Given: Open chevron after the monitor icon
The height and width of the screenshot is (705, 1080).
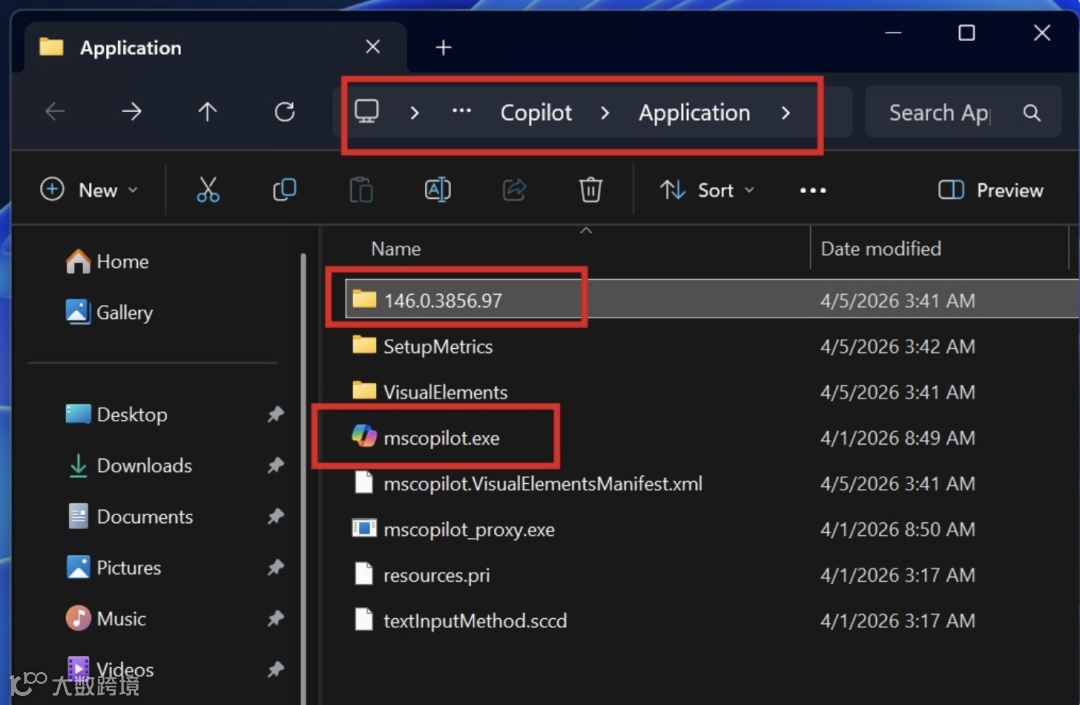Looking at the screenshot, I should (415, 112).
